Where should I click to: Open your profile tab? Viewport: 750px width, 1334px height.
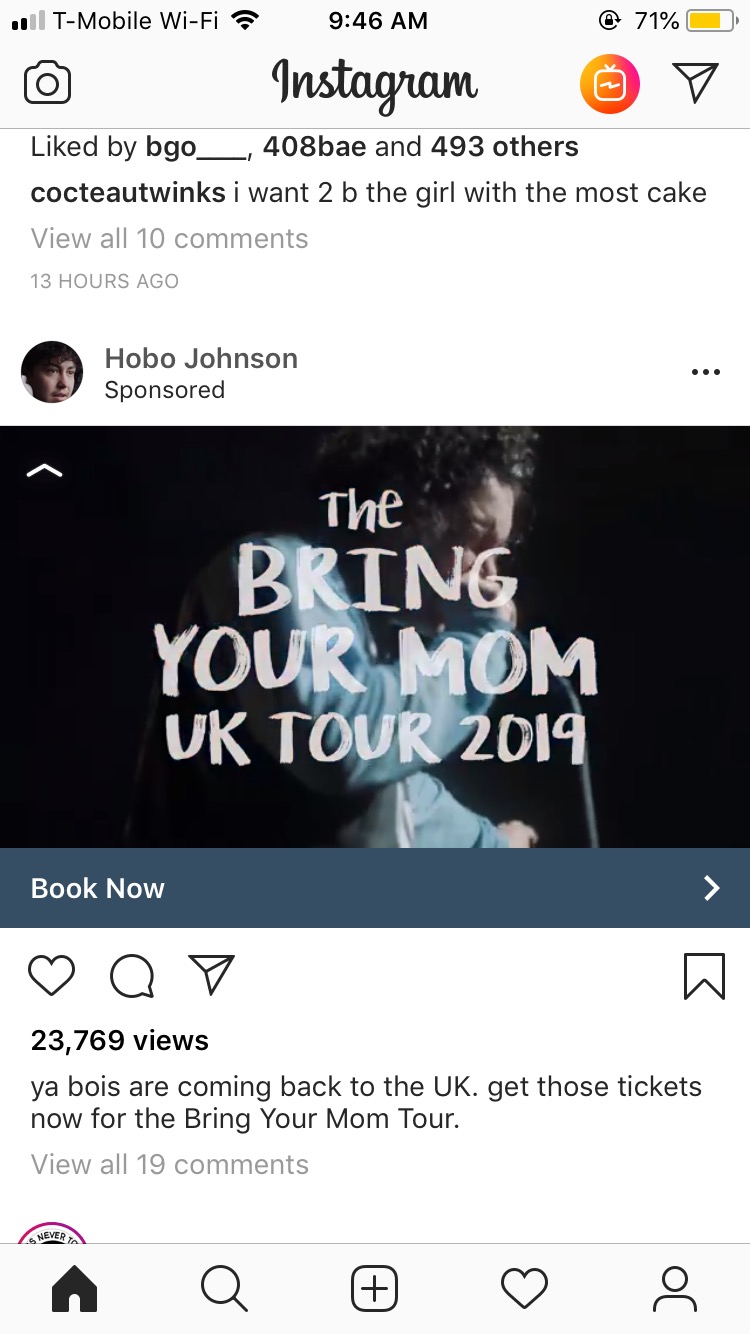pos(675,1289)
